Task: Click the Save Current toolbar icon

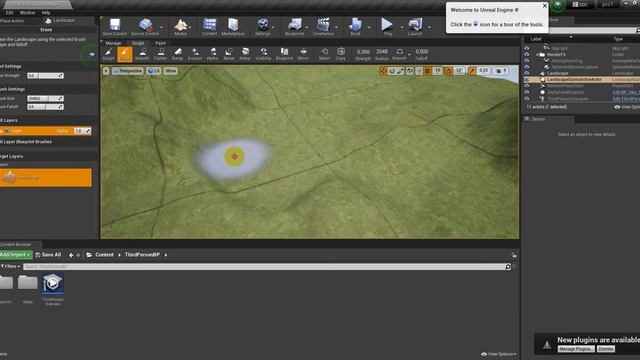Action: click(115, 27)
